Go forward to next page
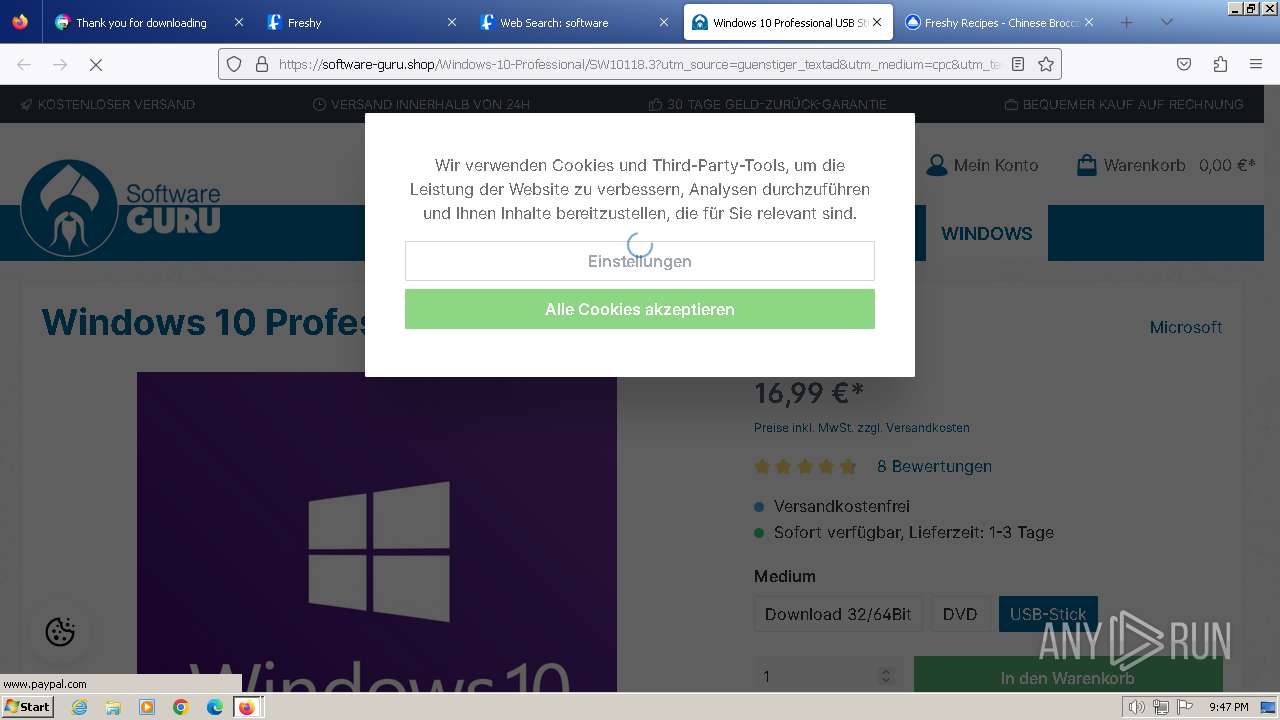The height and width of the screenshot is (720, 1280). (60, 64)
